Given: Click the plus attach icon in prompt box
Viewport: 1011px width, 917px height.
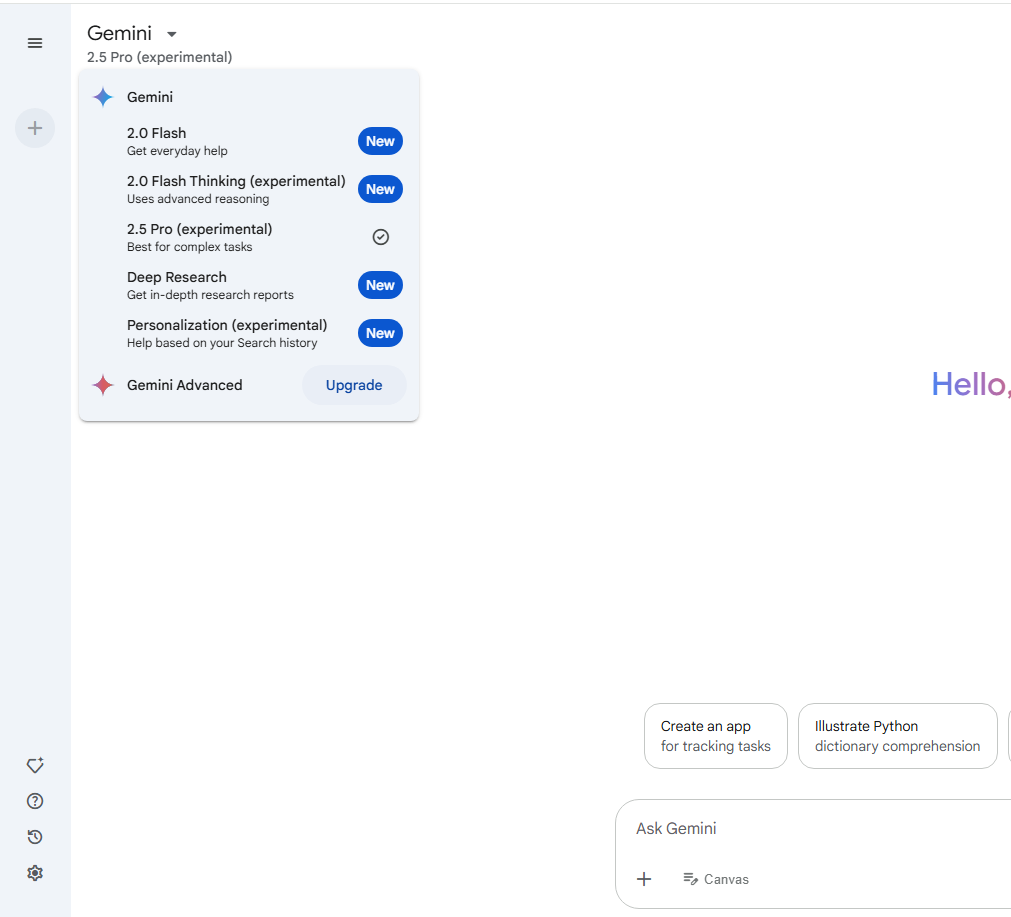Looking at the screenshot, I should point(644,879).
